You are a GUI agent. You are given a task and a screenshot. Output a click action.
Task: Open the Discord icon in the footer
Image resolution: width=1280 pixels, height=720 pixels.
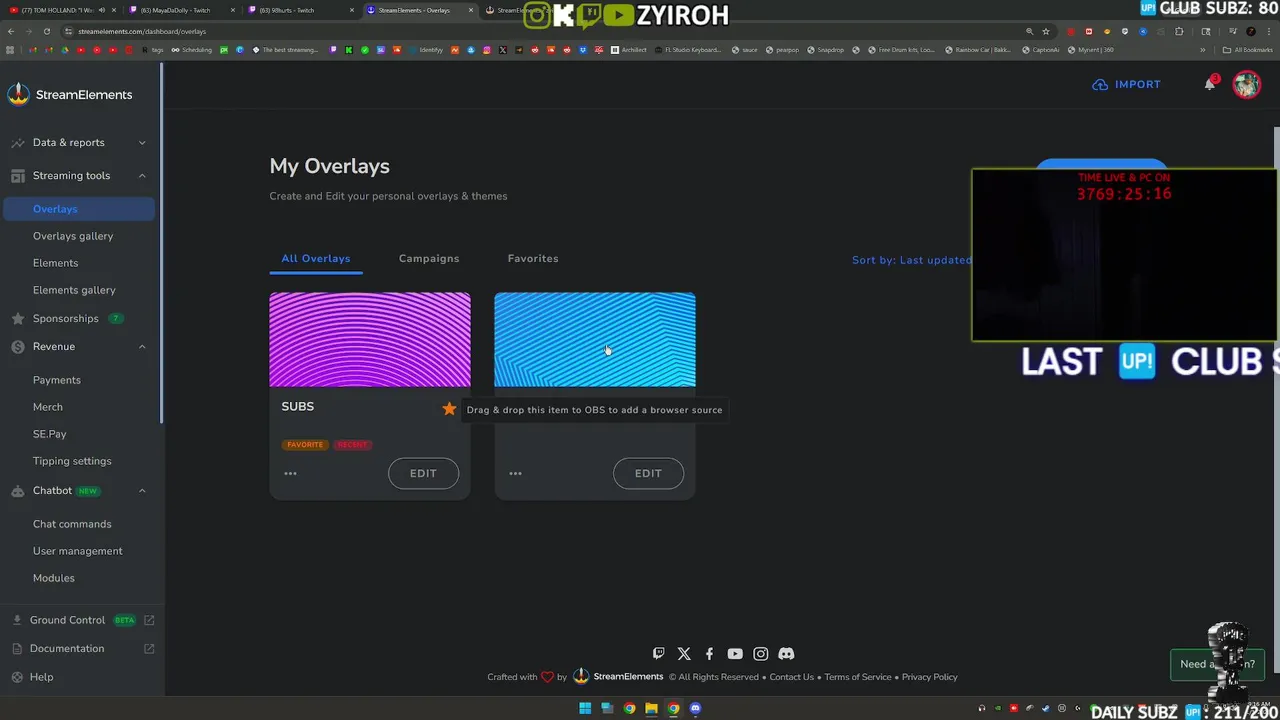tap(786, 653)
